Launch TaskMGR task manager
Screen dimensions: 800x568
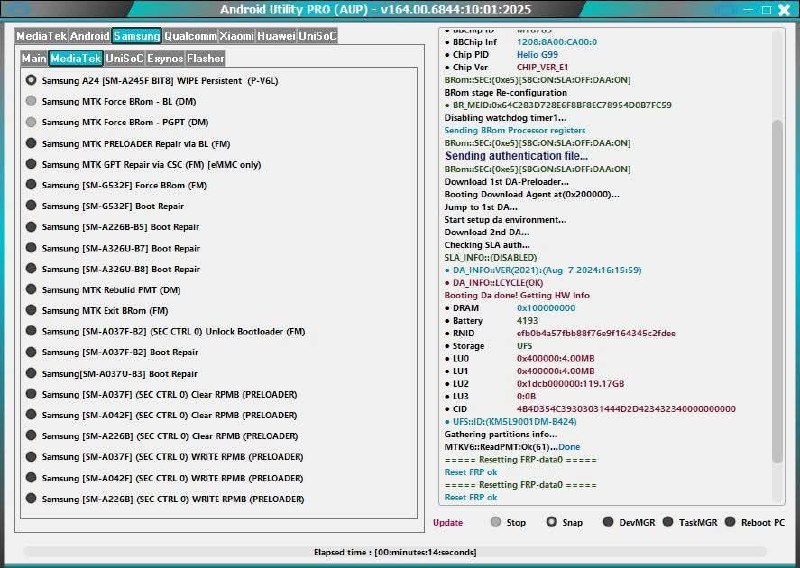point(690,522)
